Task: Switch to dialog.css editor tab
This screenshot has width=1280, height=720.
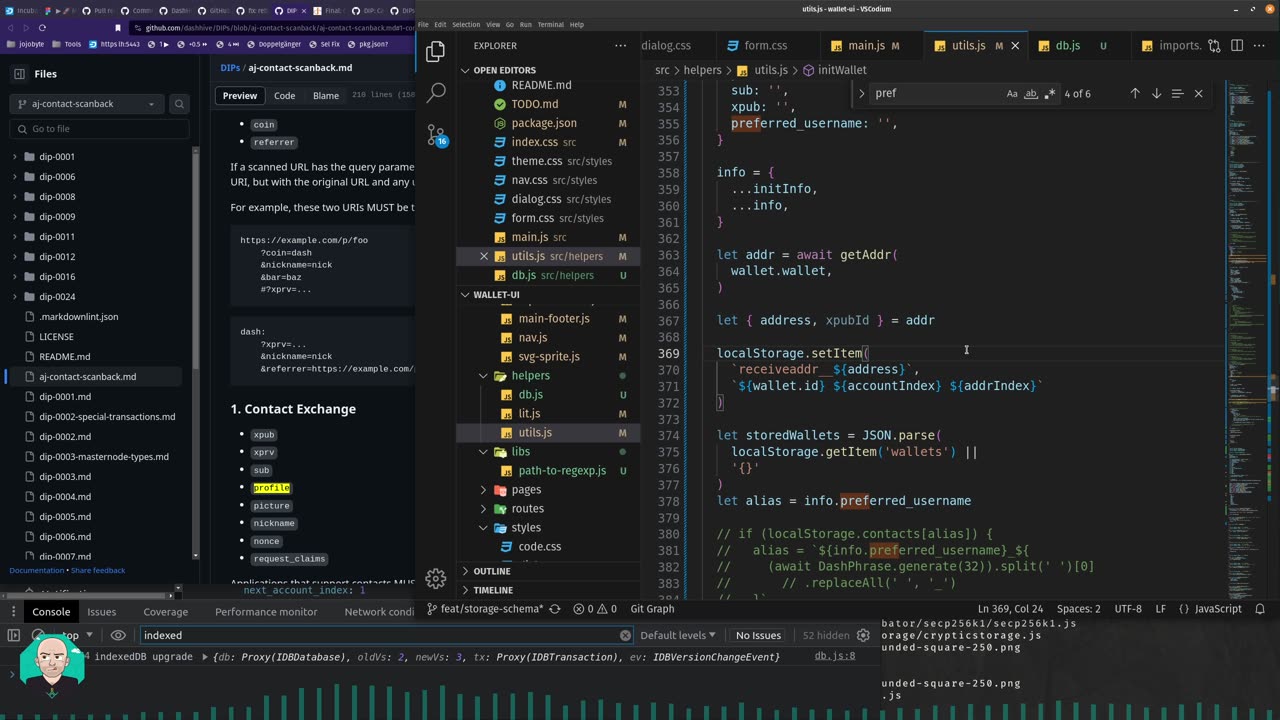Action: 666,46
